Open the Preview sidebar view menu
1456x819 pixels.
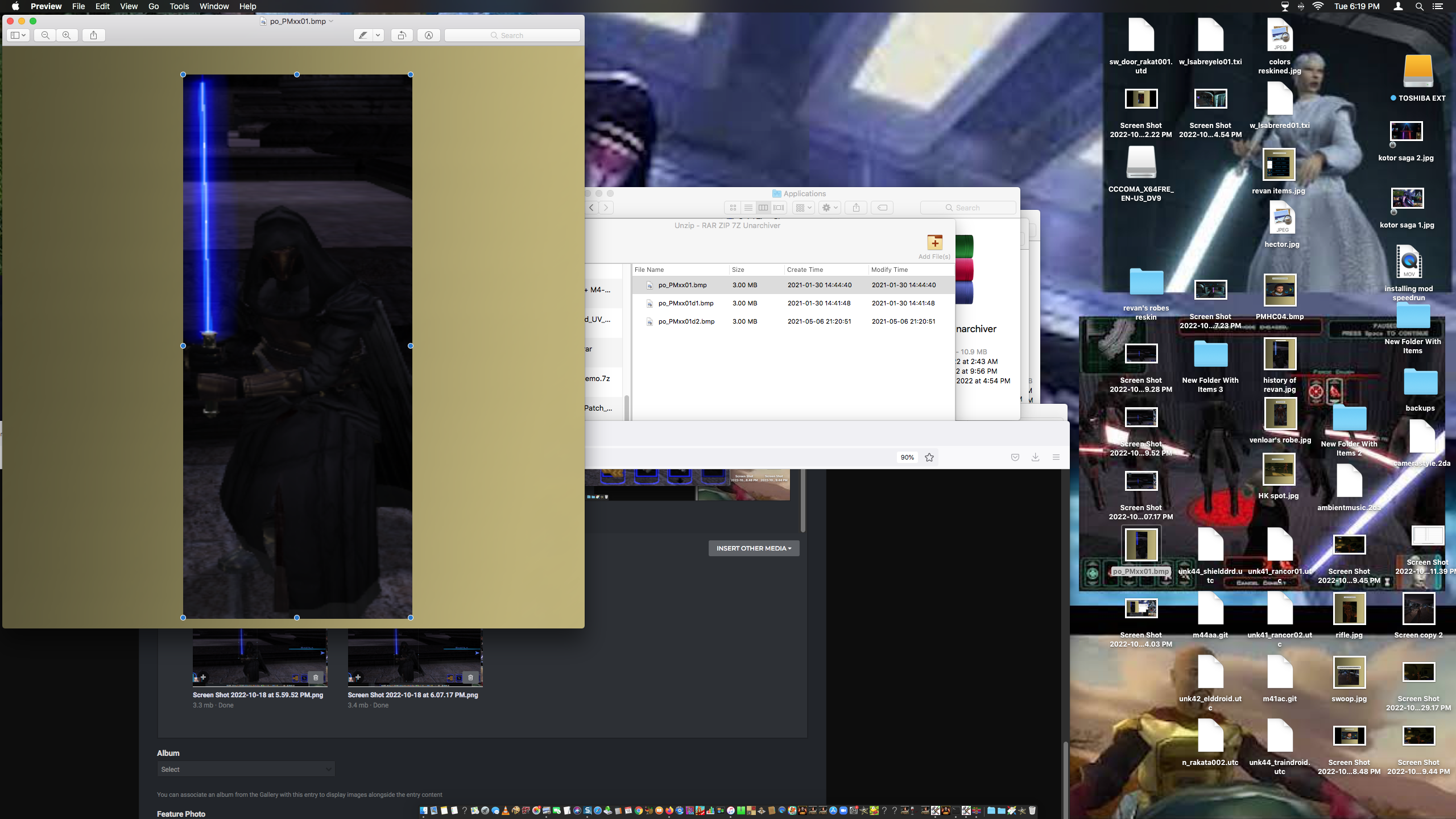pyautogui.click(x=18, y=35)
